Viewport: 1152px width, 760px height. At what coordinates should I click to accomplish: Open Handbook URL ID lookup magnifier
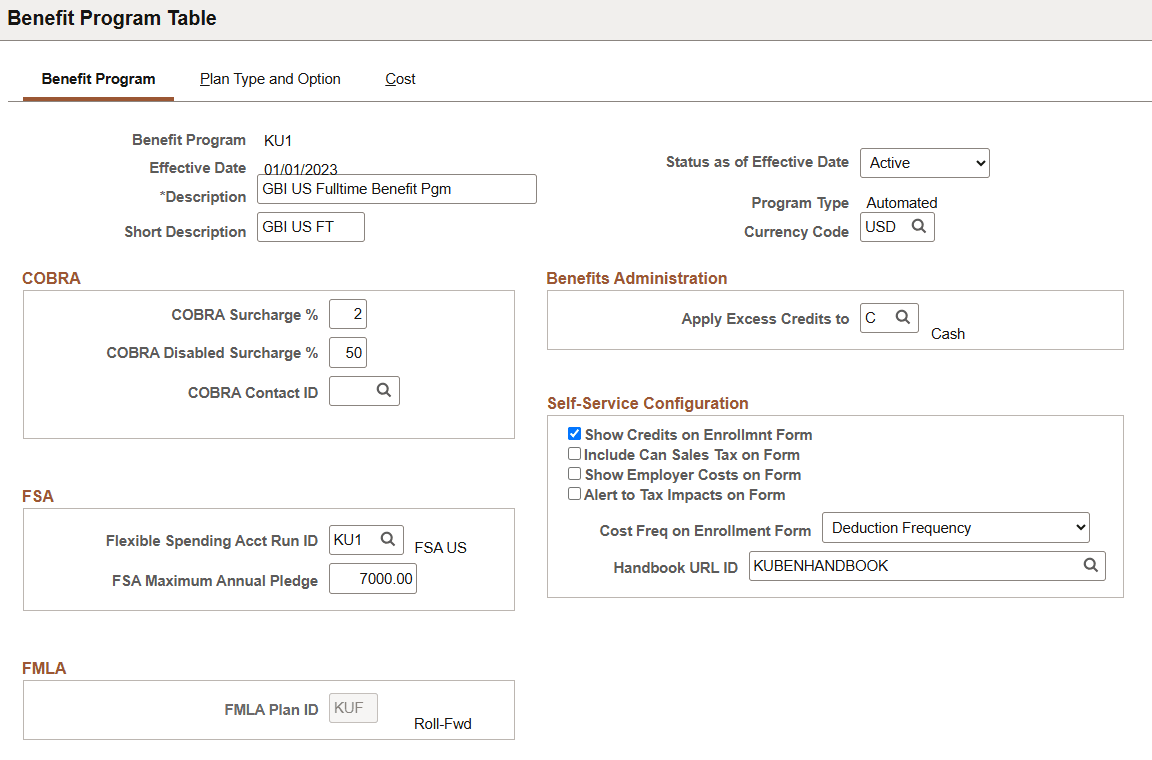(x=1090, y=565)
